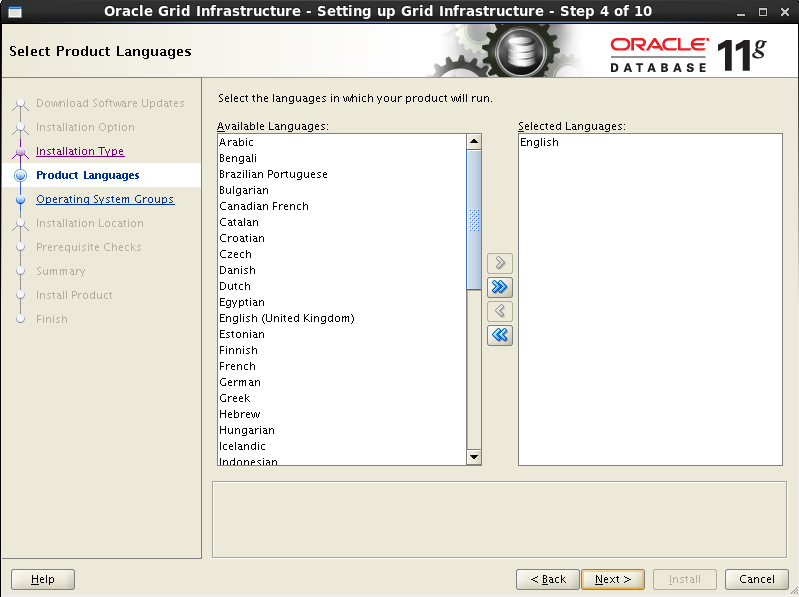Select Czech language entry
Screen dimensions: 799x597
[341, 254]
